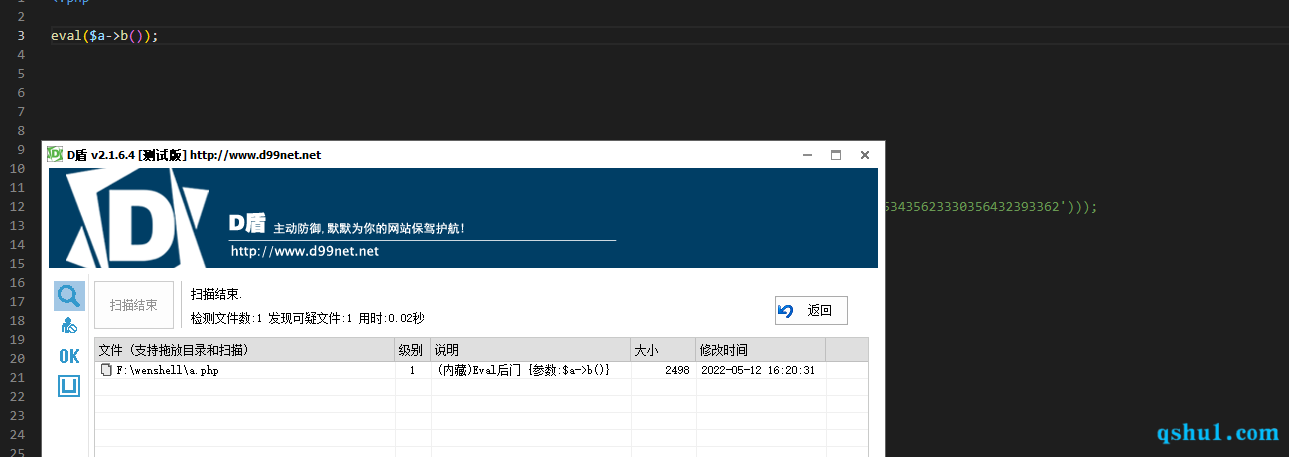
Task: Sort by the 文件 column header
Action: tap(245, 350)
